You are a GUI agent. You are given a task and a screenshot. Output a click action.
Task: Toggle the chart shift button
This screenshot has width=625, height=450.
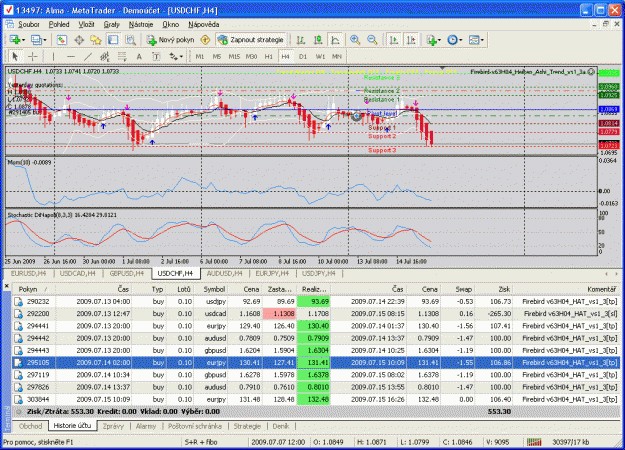(x=411, y=40)
